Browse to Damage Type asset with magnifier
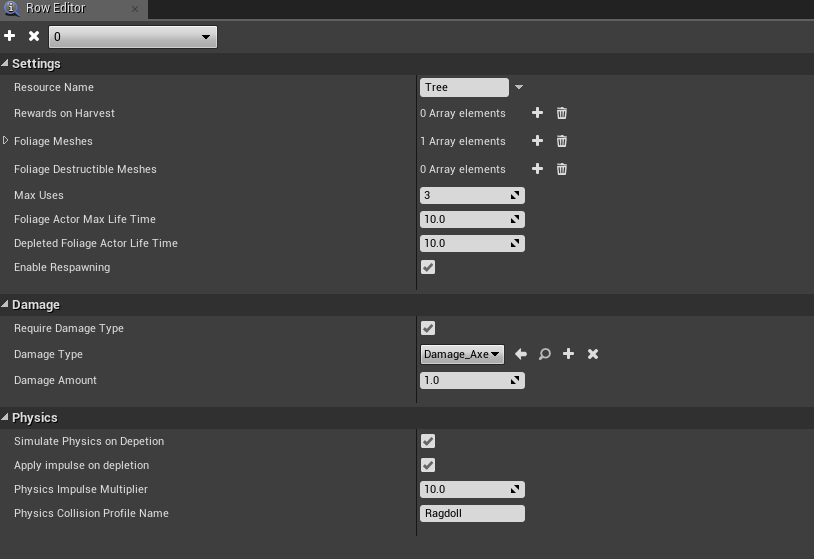Viewport: 814px width, 559px height. pyautogui.click(x=545, y=354)
